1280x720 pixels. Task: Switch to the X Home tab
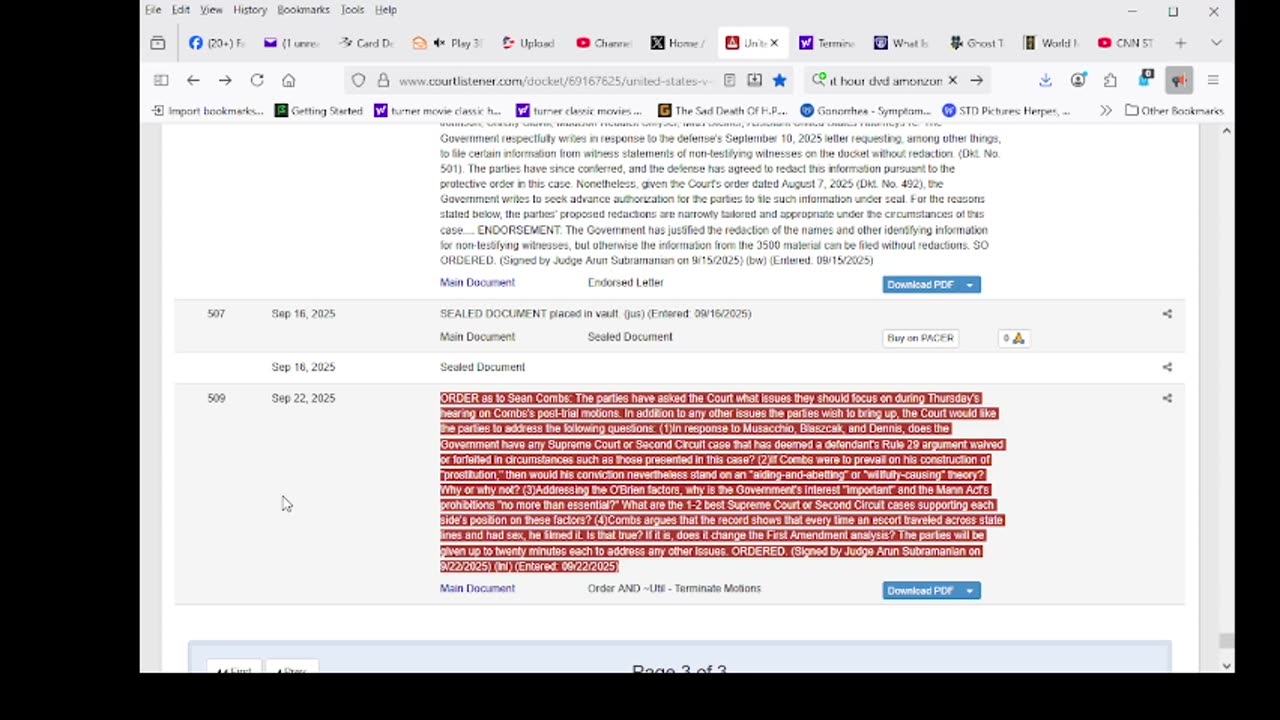(678, 43)
